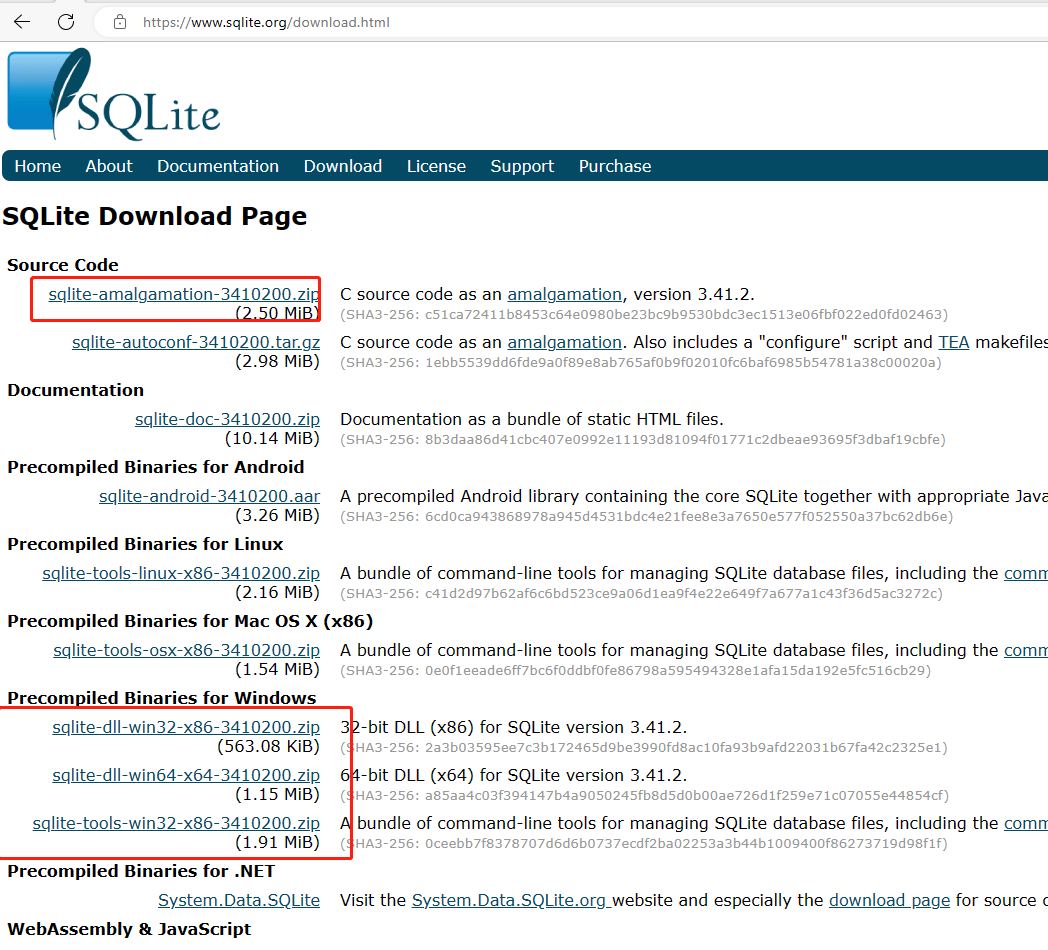Download sqlite-dll-win64-x64-3410200.zip
The image size is (1048, 950).
(186, 775)
